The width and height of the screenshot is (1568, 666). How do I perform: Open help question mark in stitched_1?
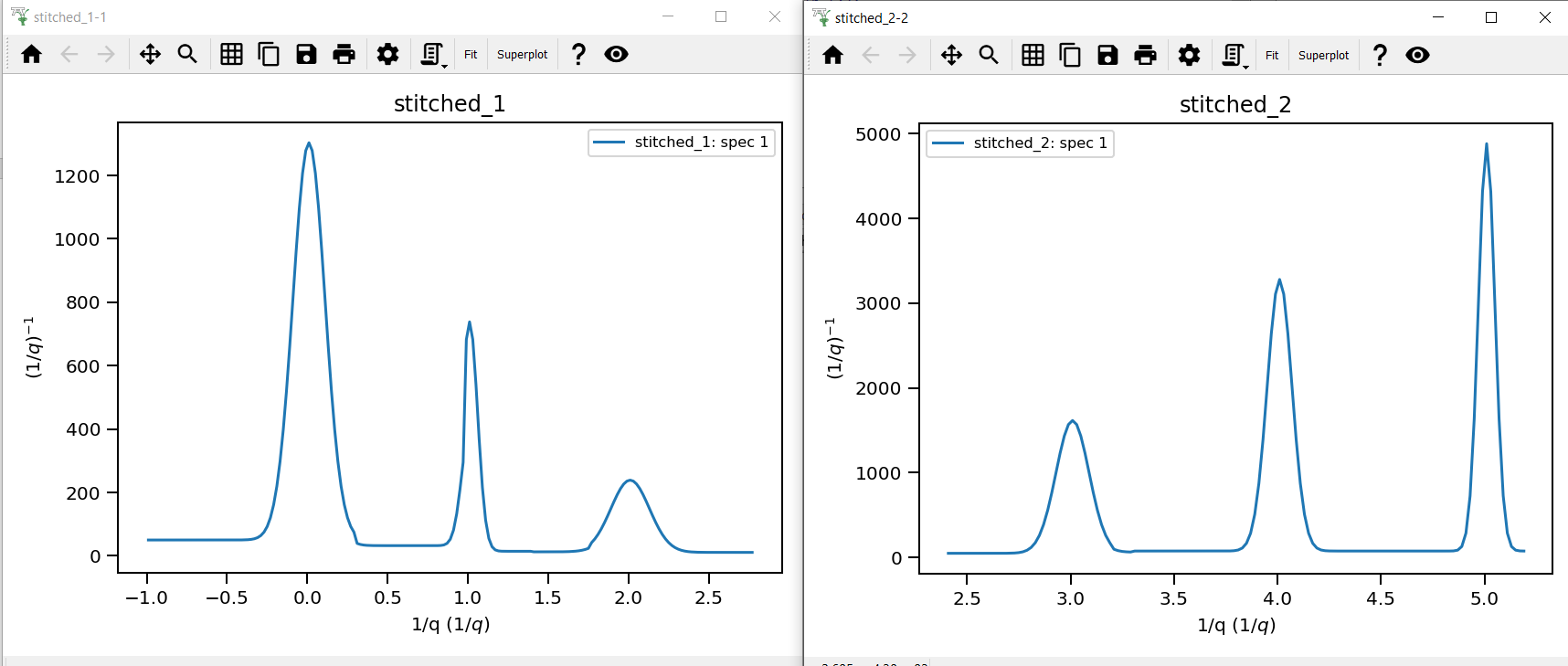tap(578, 55)
